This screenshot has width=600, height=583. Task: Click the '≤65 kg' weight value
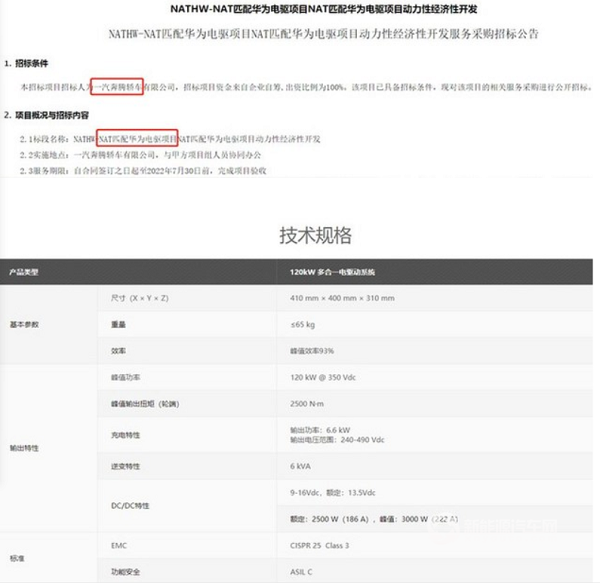(x=305, y=325)
